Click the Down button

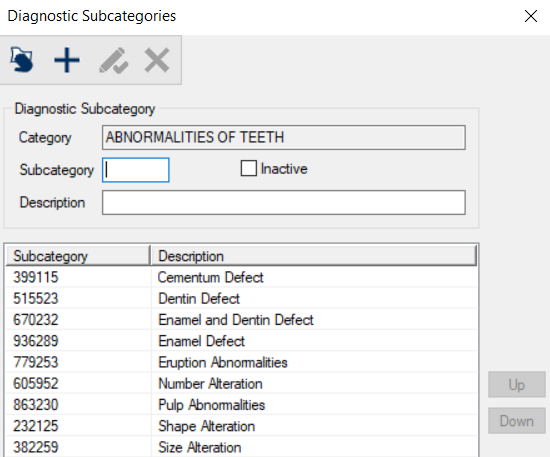click(517, 421)
